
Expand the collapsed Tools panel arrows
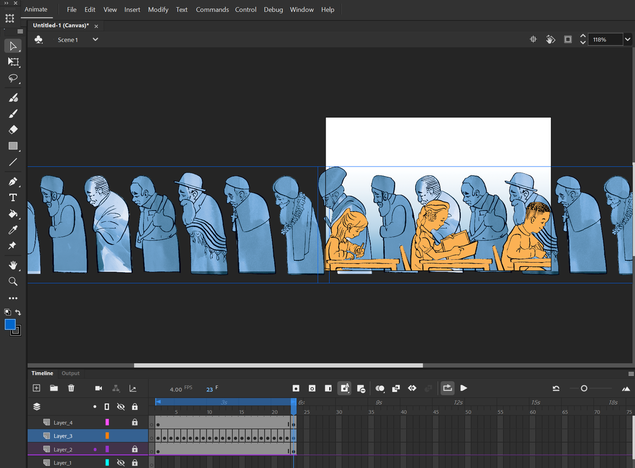pyautogui.click(x=6, y=3)
